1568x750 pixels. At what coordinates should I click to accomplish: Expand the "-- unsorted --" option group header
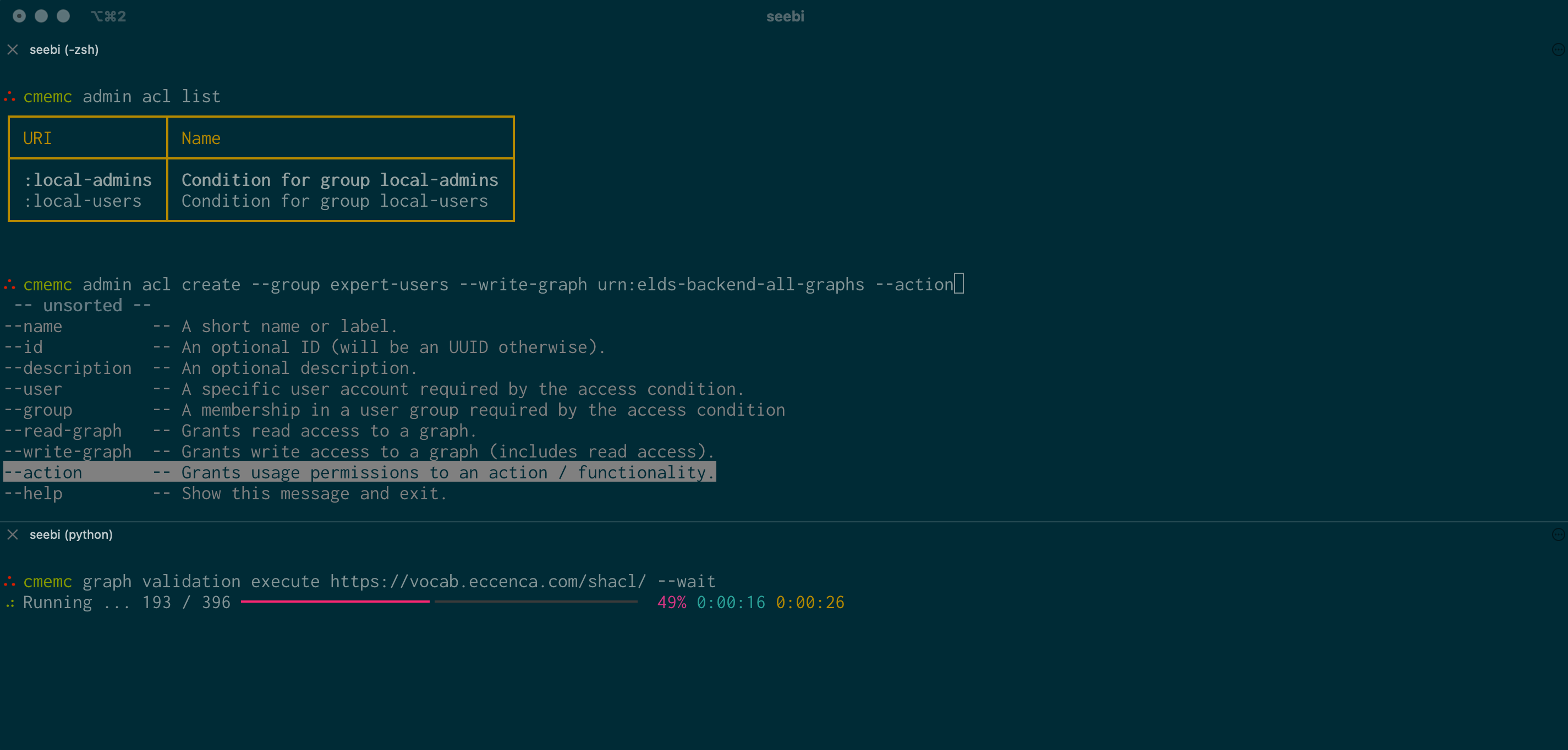[x=82, y=305]
